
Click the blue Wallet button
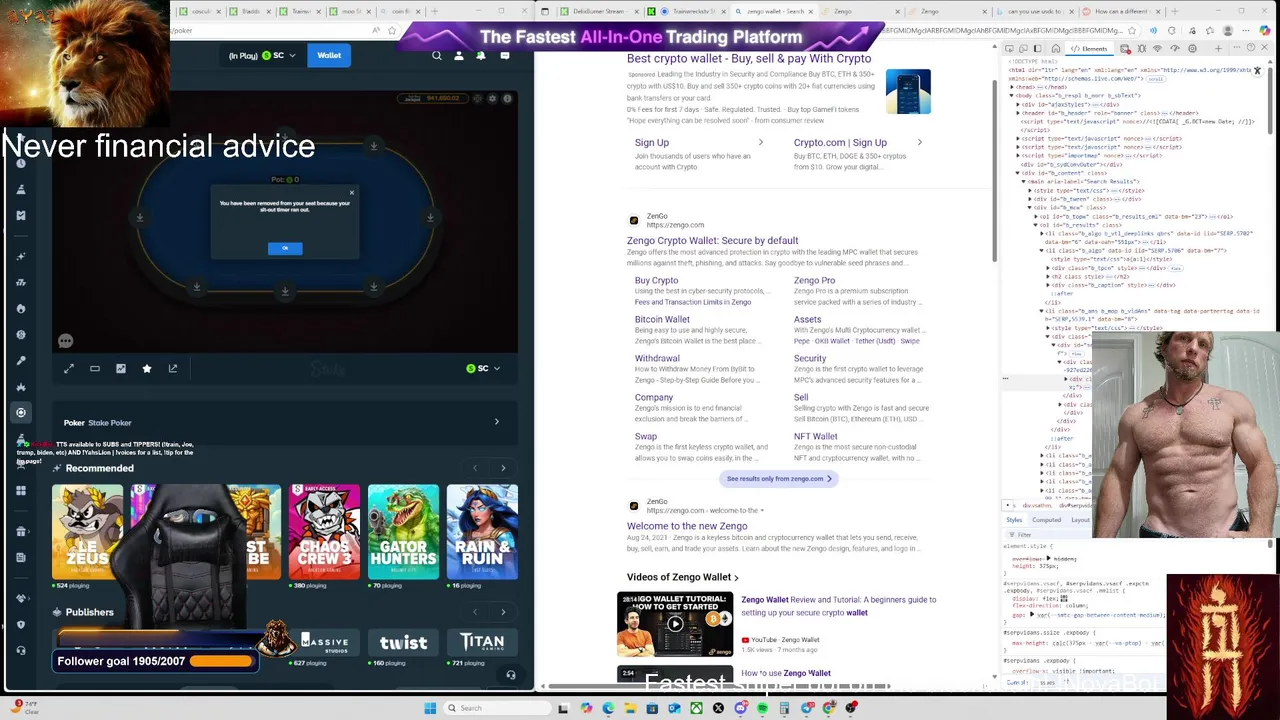pos(329,56)
